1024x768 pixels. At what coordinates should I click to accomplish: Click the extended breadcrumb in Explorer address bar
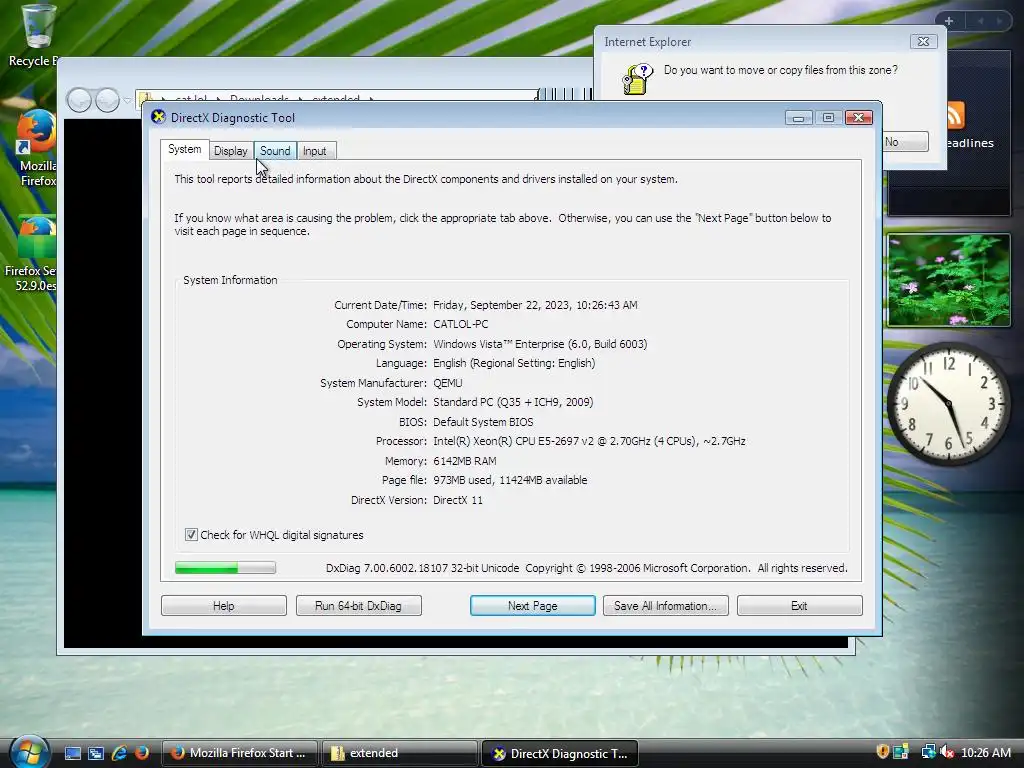coord(336,99)
